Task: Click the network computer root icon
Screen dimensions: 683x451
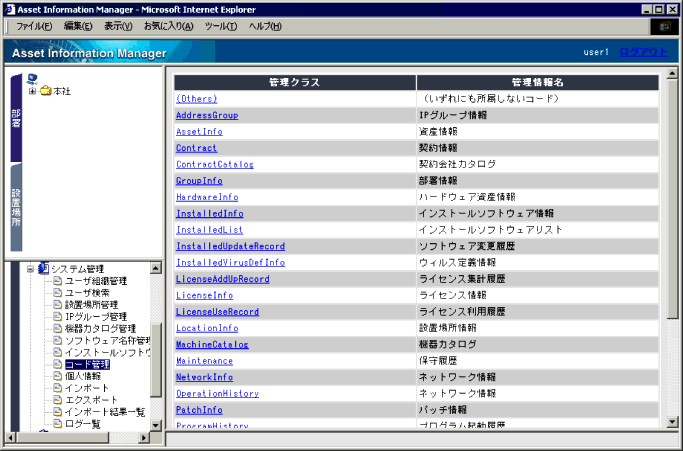Action: (32, 79)
